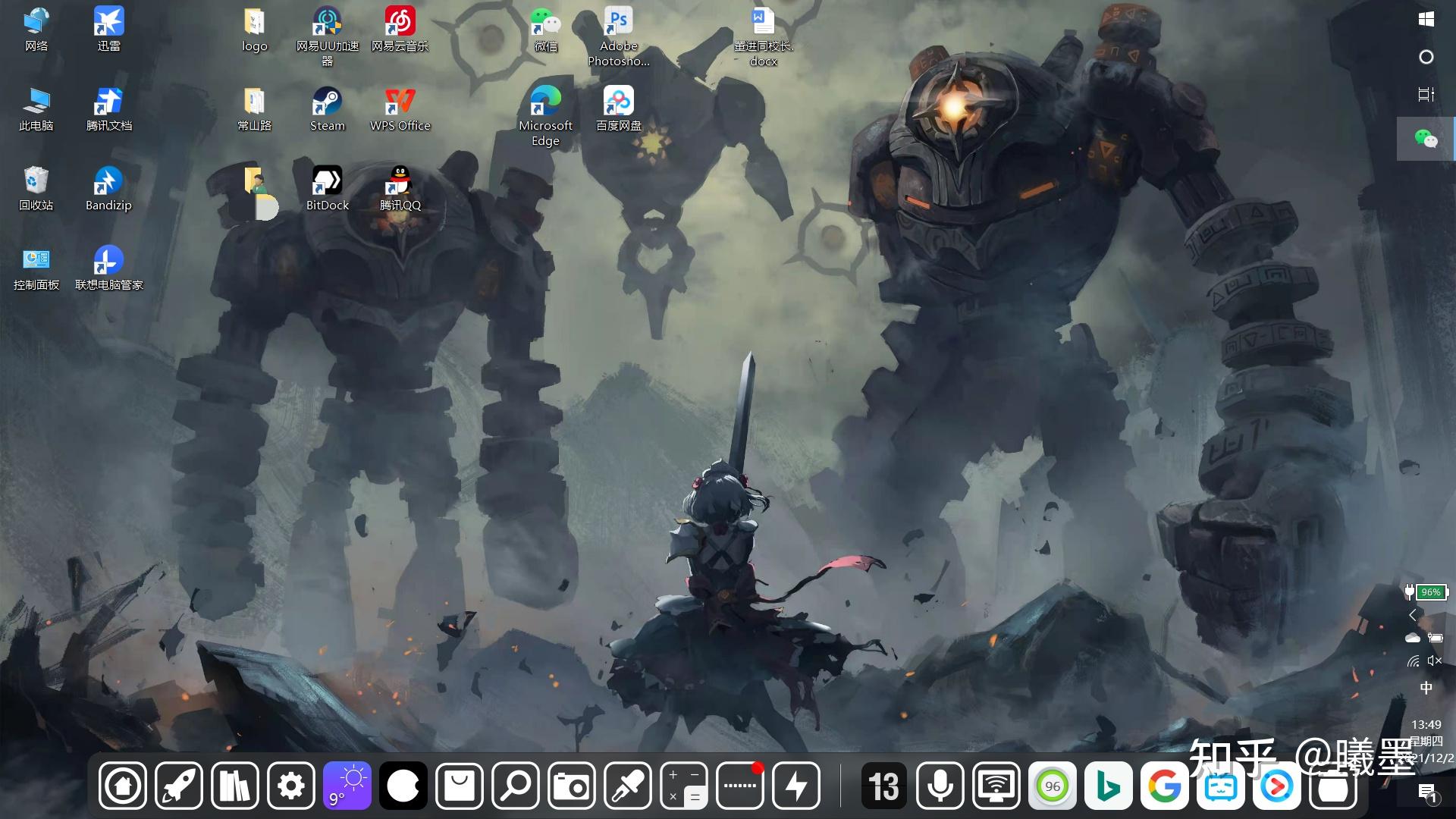1456x819 pixels.
Task: Open 此电脑 desktop icon
Action: point(36,109)
